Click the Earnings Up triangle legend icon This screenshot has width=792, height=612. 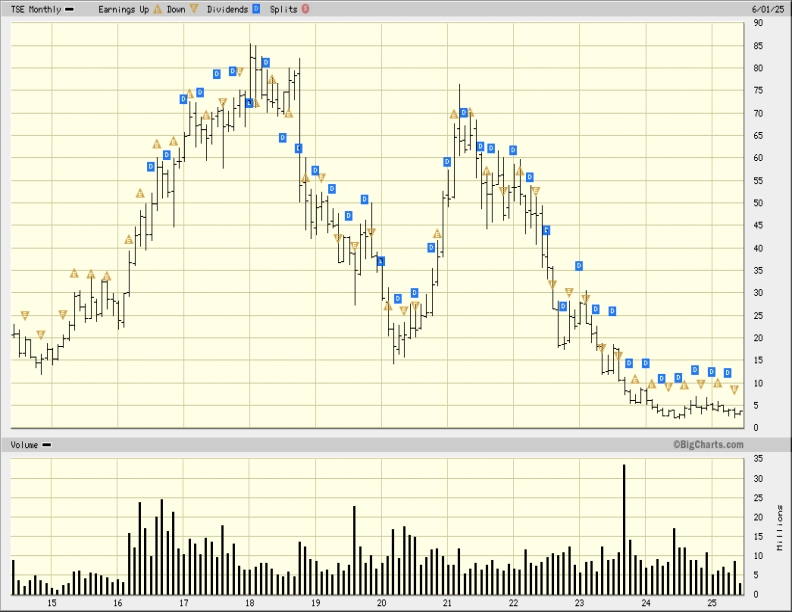(157, 8)
